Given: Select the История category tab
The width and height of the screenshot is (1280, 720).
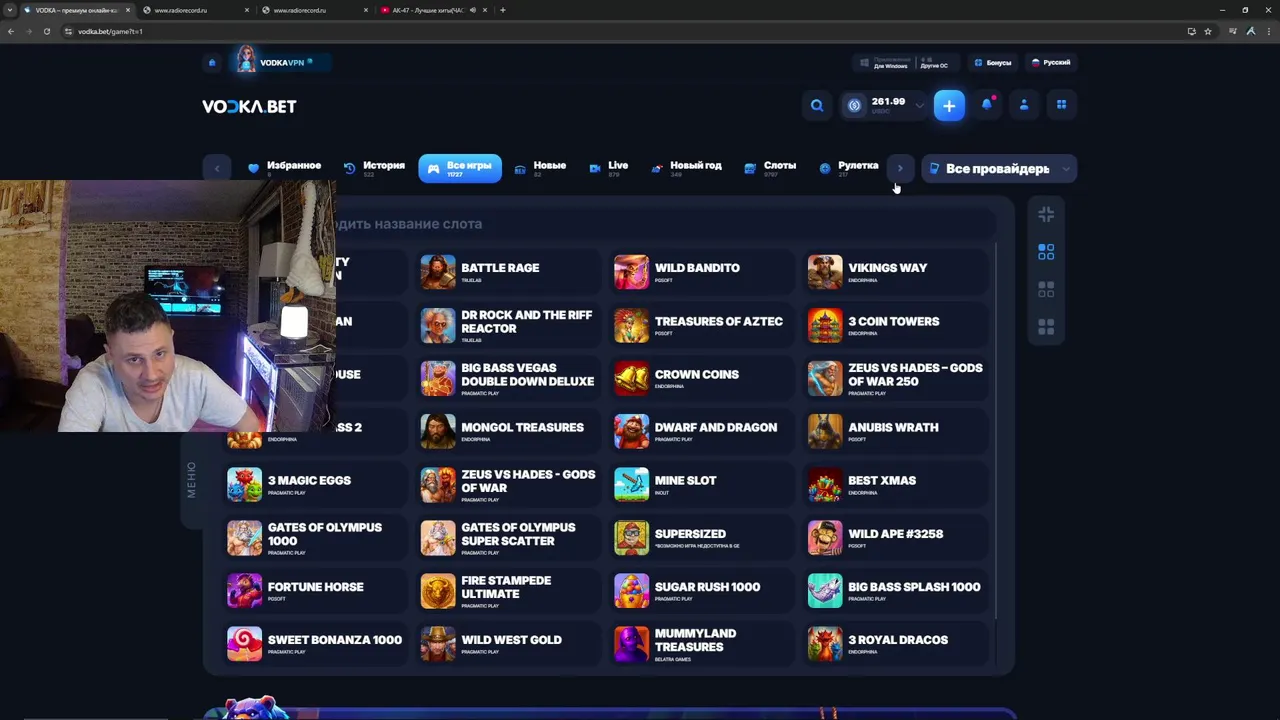Looking at the screenshot, I should [x=374, y=168].
